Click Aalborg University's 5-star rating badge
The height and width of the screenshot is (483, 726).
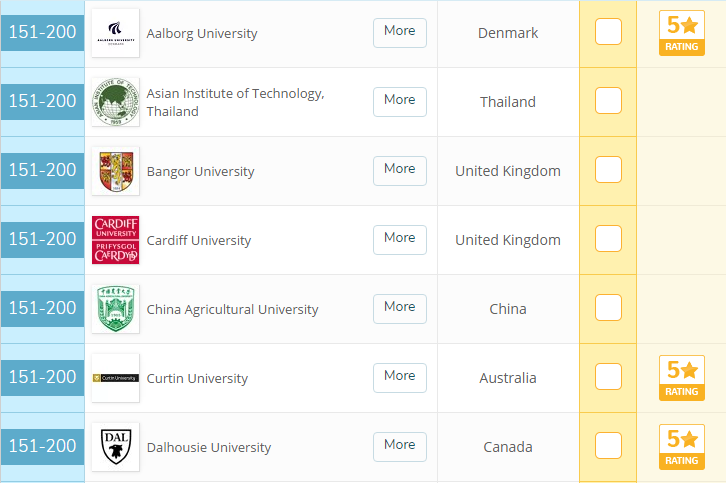682,33
